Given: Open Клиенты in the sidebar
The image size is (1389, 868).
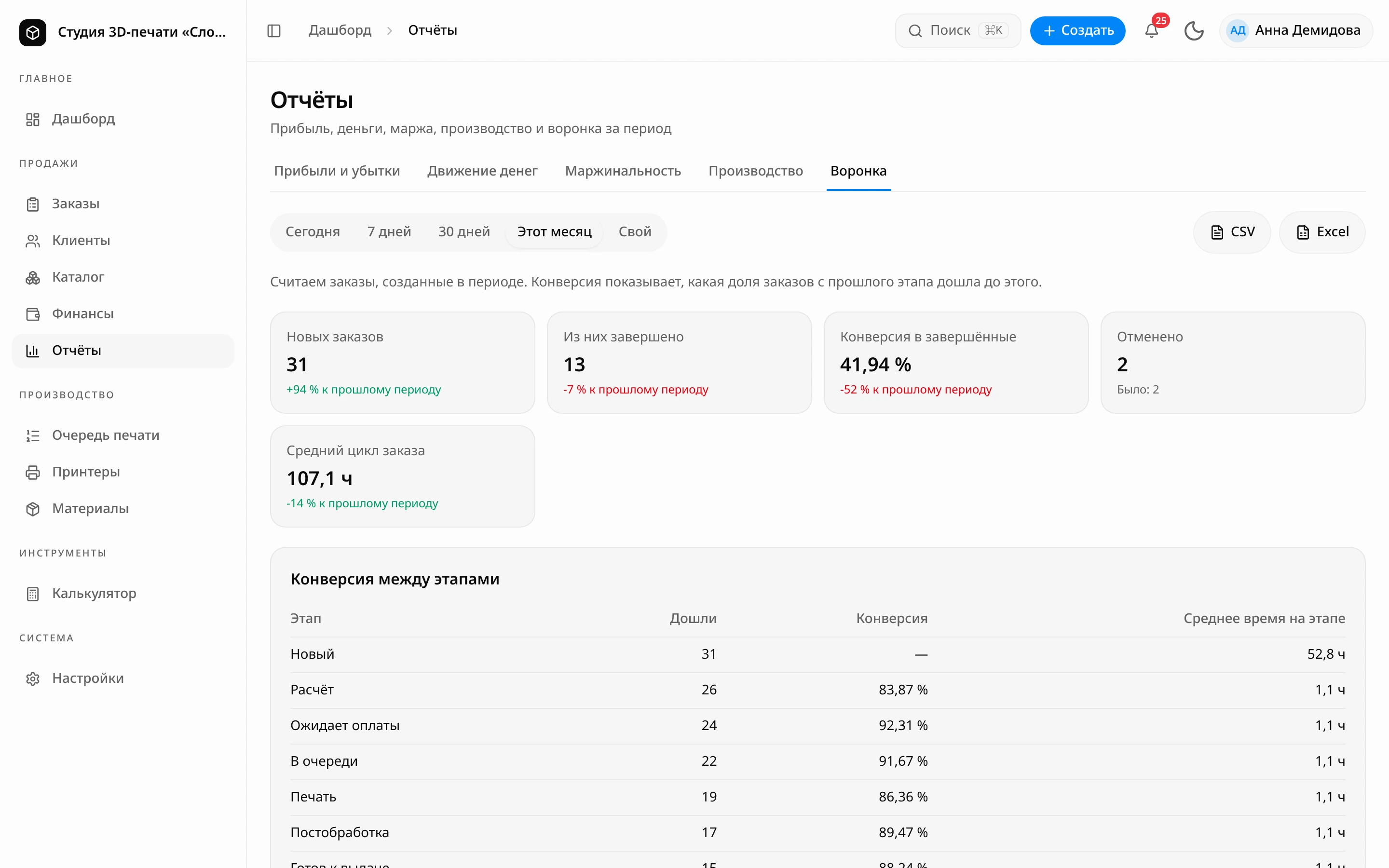Looking at the screenshot, I should point(123,241).
